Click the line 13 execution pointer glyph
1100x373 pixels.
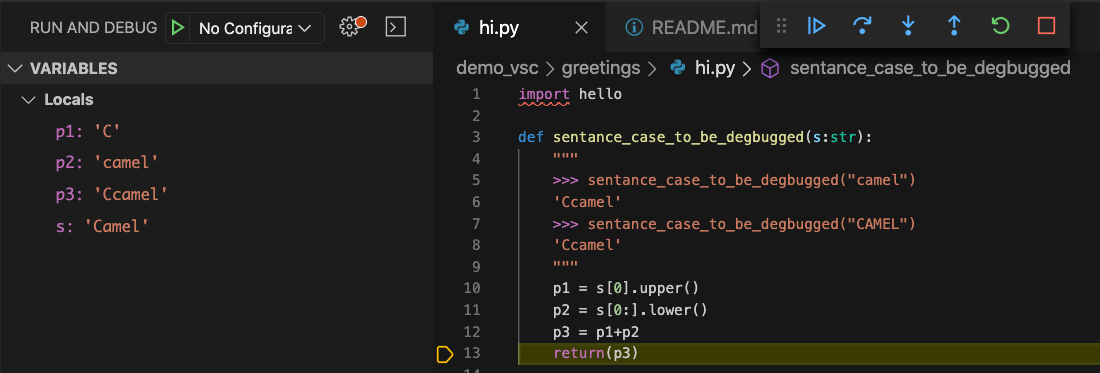pos(445,354)
